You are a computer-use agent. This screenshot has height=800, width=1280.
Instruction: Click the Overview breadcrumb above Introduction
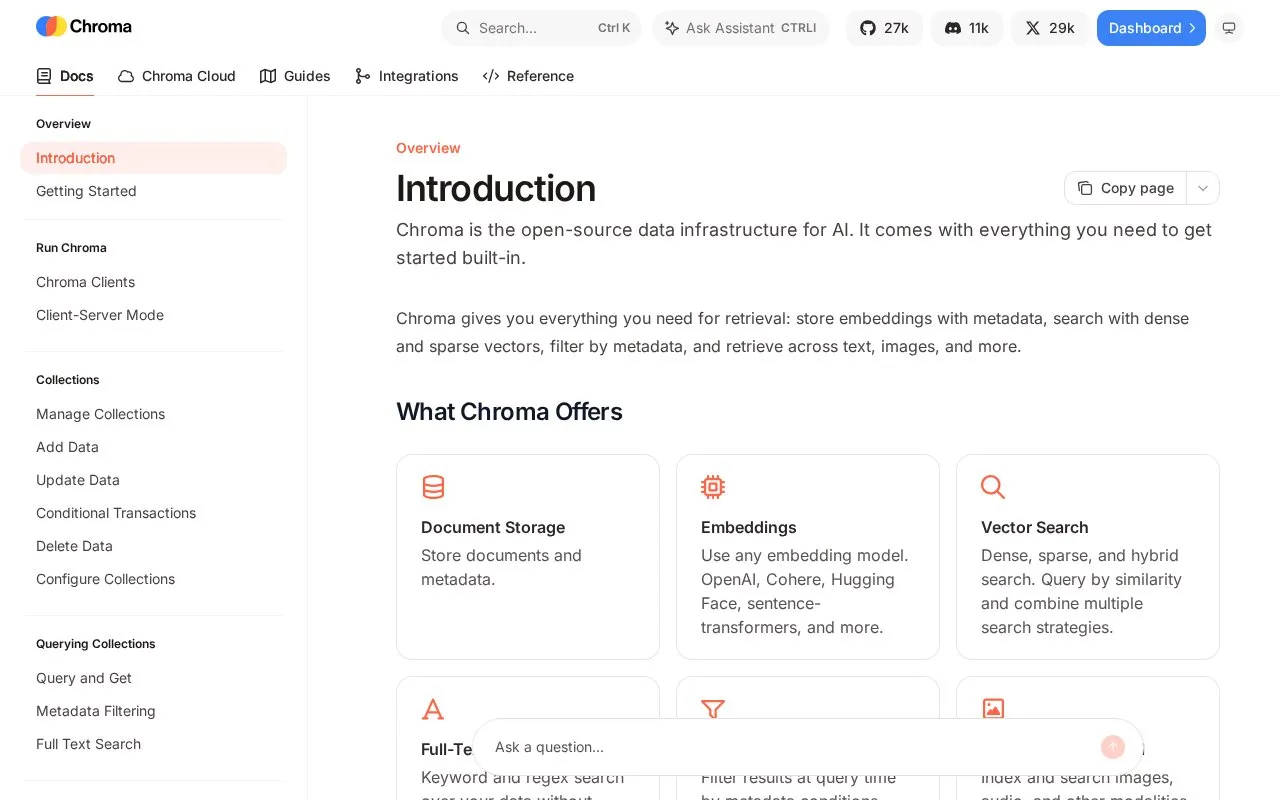428,148
